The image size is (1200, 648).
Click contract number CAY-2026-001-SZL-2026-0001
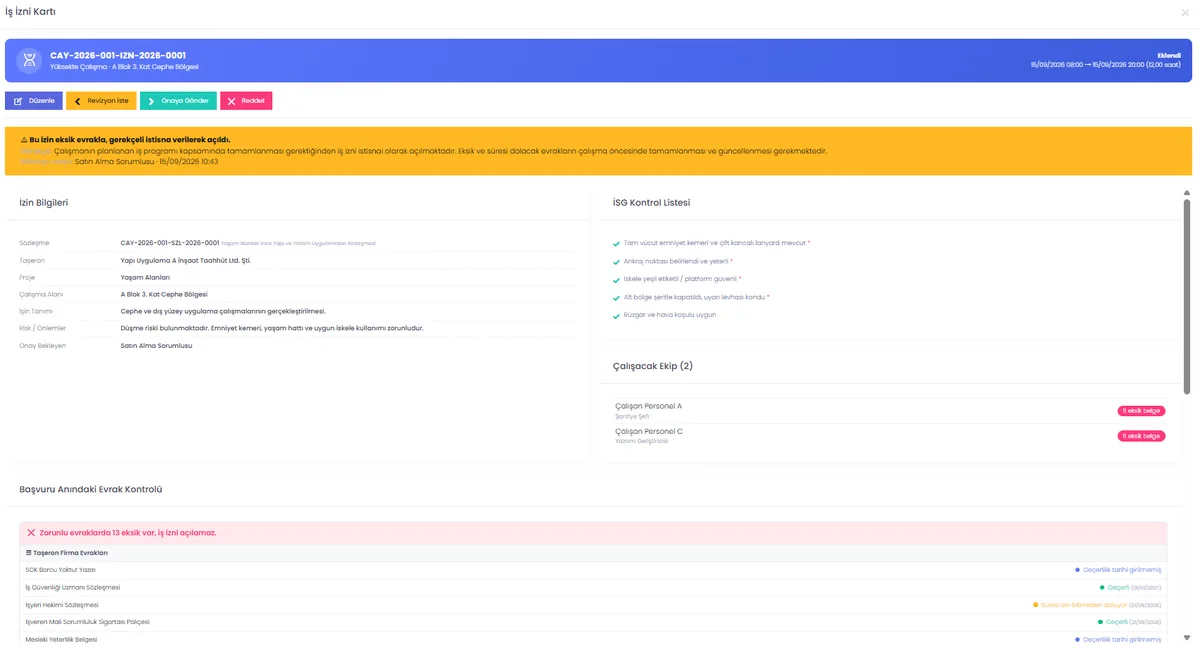(x=170, y=243)
